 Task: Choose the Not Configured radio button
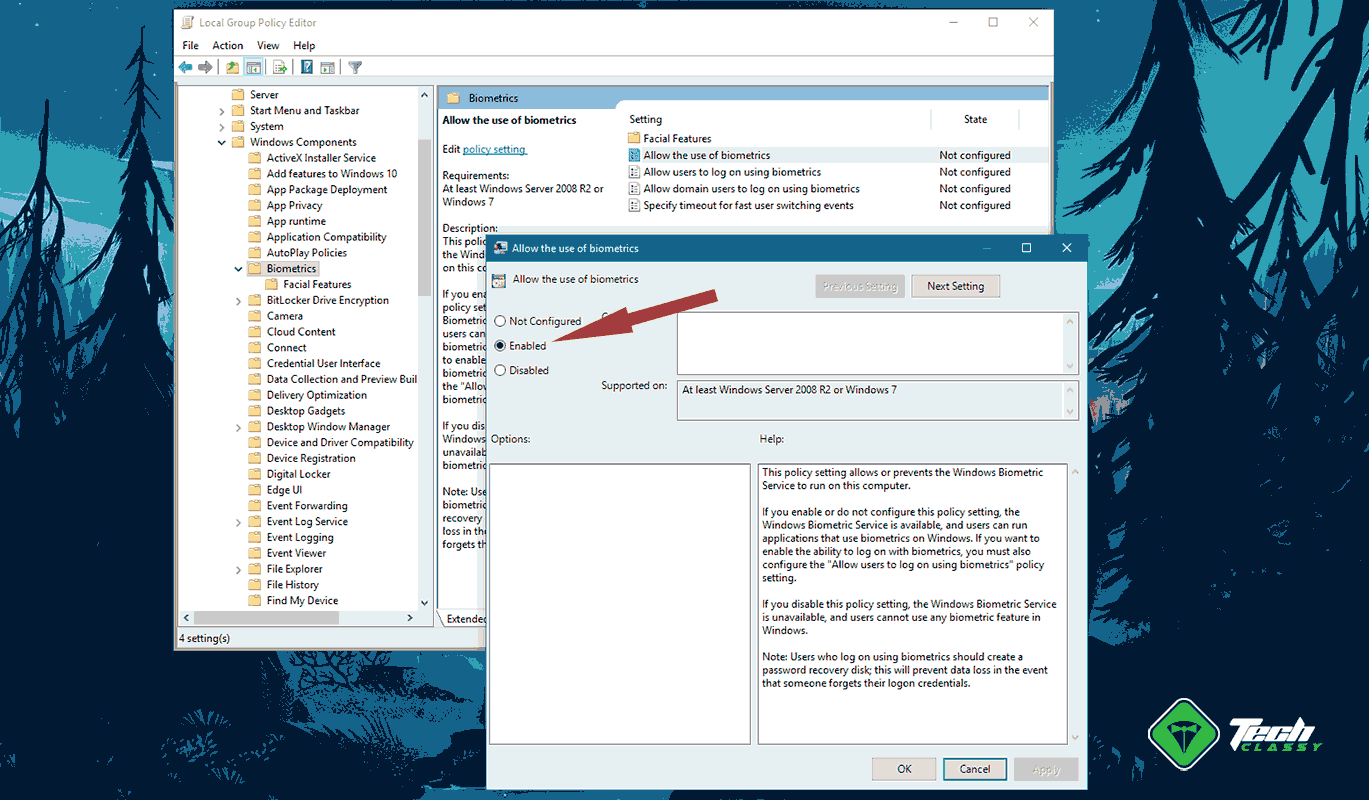point(500,321)
